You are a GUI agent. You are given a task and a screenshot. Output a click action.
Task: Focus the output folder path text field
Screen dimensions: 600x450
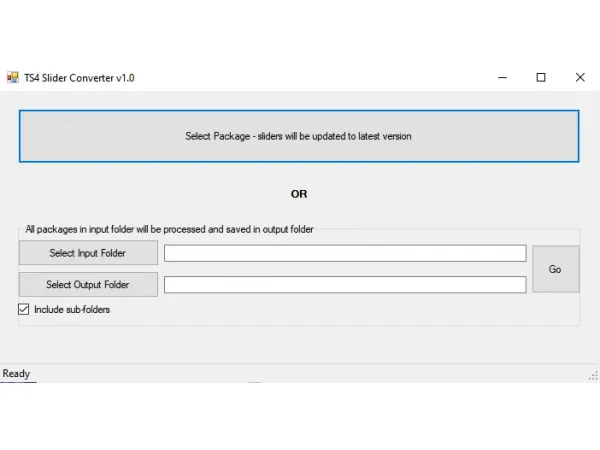(x=345, y=285)
